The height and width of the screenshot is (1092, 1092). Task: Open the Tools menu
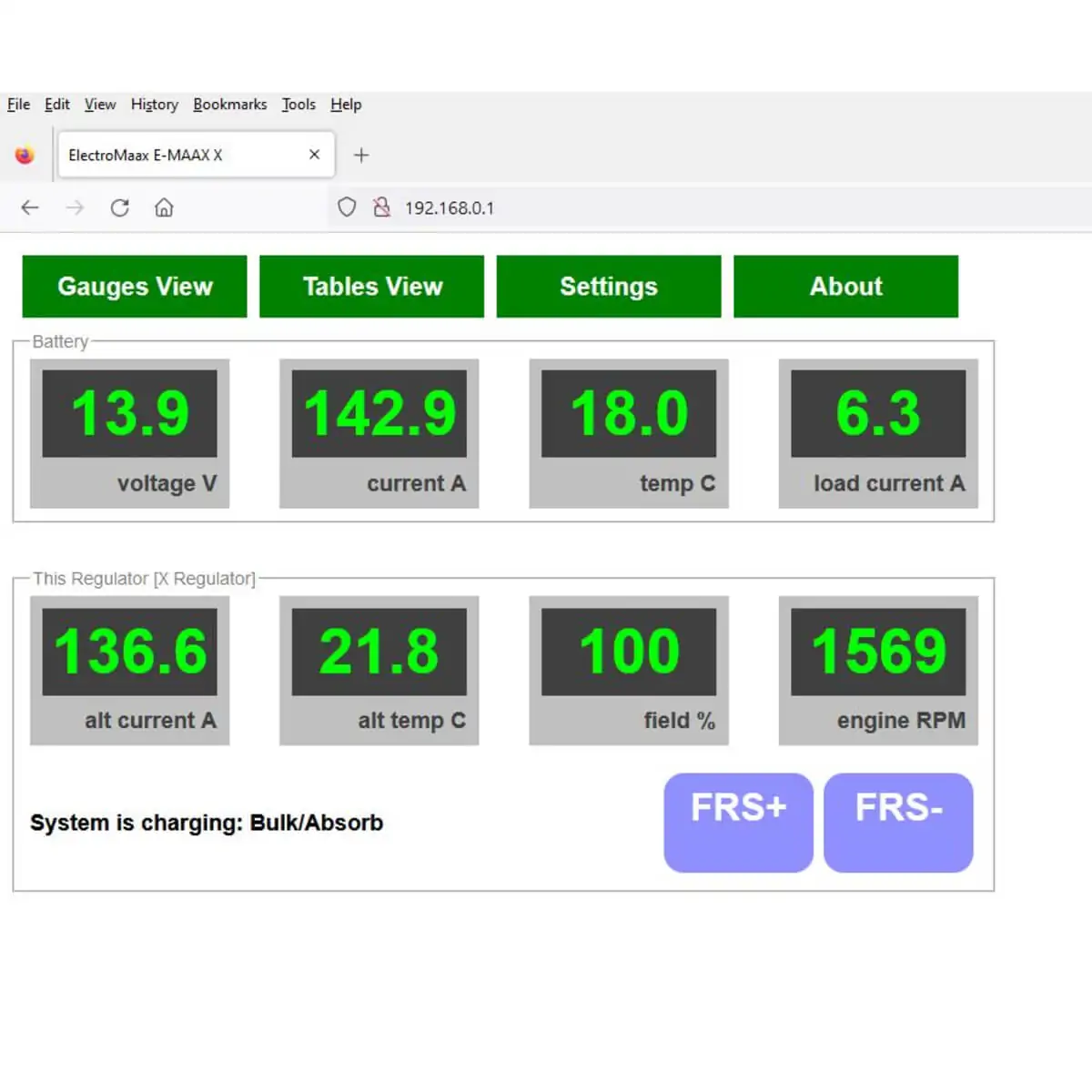[298, 105]
